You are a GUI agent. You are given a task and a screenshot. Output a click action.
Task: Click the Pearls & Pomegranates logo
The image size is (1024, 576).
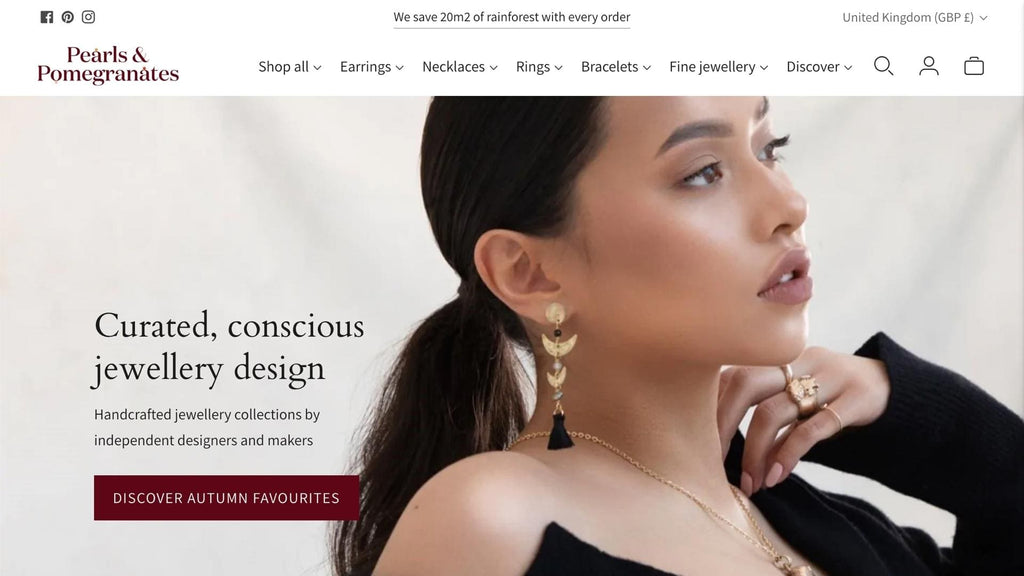pos(108,65)
